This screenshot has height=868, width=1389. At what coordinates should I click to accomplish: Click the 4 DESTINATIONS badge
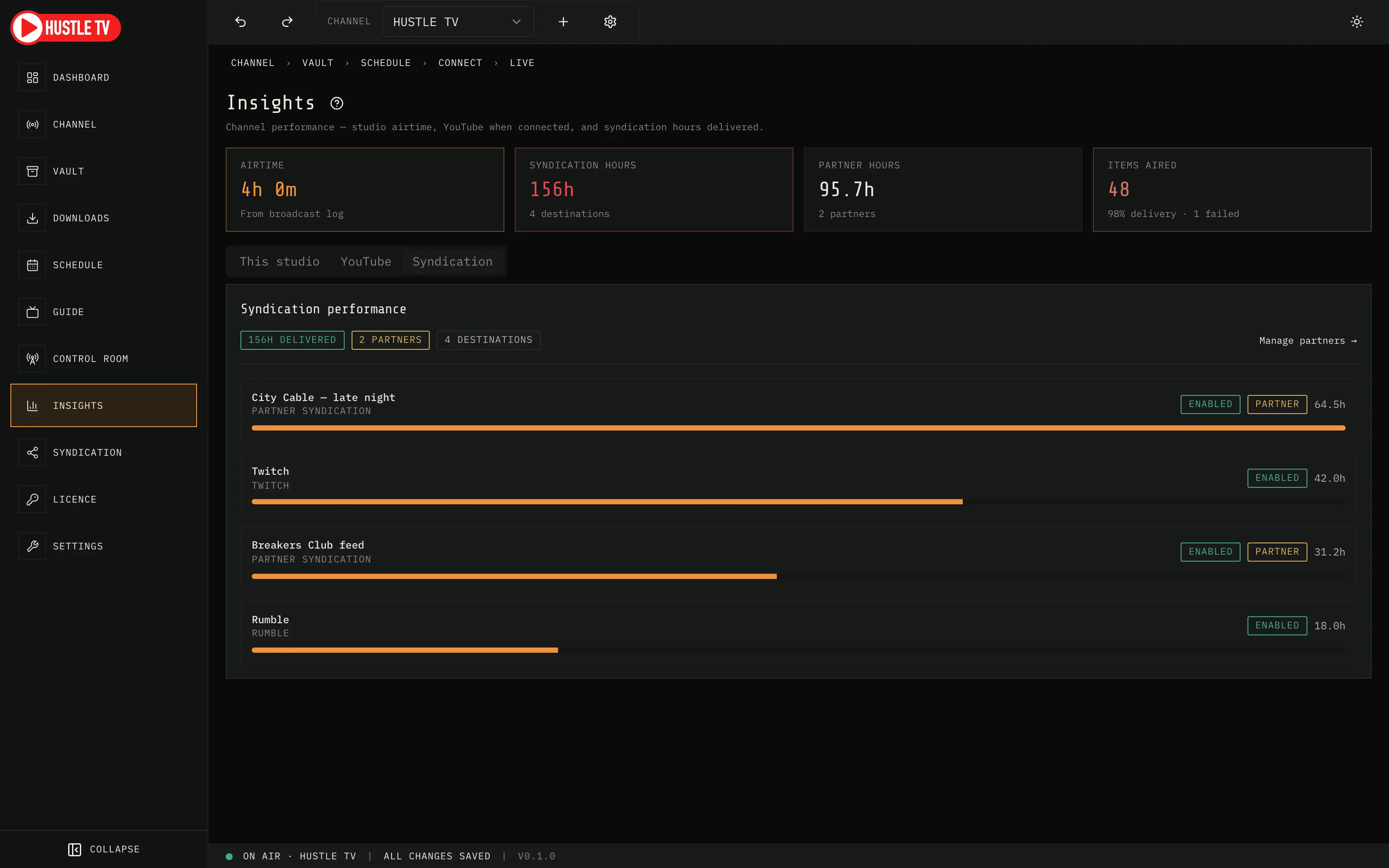pos(488,340)
